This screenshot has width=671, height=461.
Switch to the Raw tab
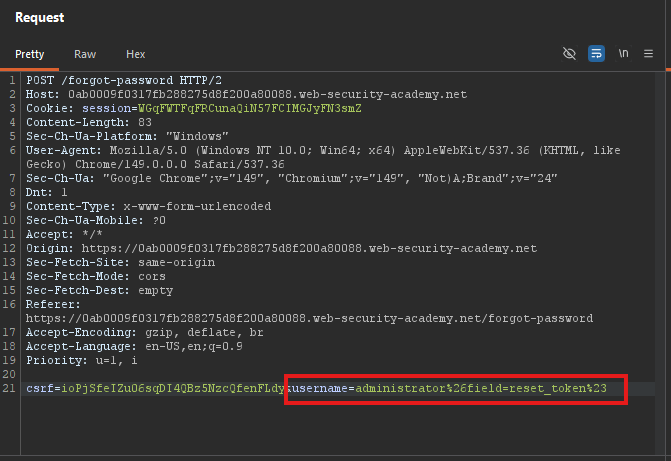point(85,54)
